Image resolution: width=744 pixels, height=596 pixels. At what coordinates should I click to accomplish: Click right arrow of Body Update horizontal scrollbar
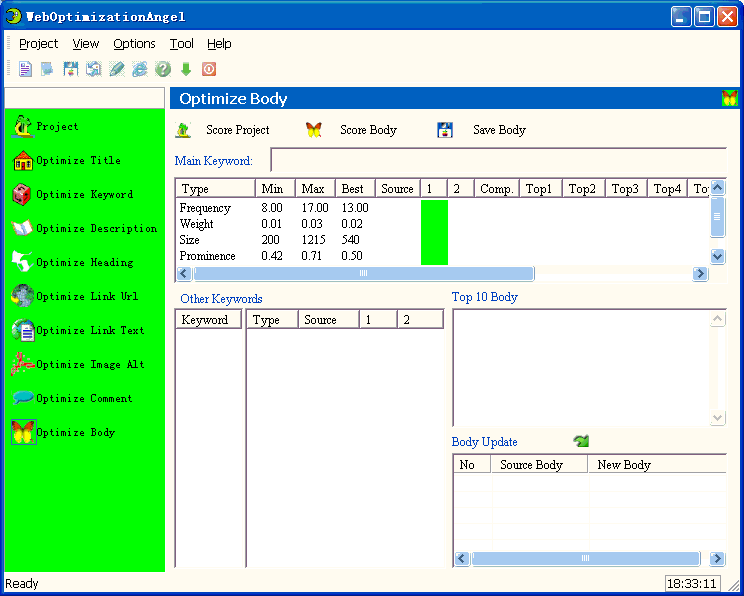pos(717,559)
